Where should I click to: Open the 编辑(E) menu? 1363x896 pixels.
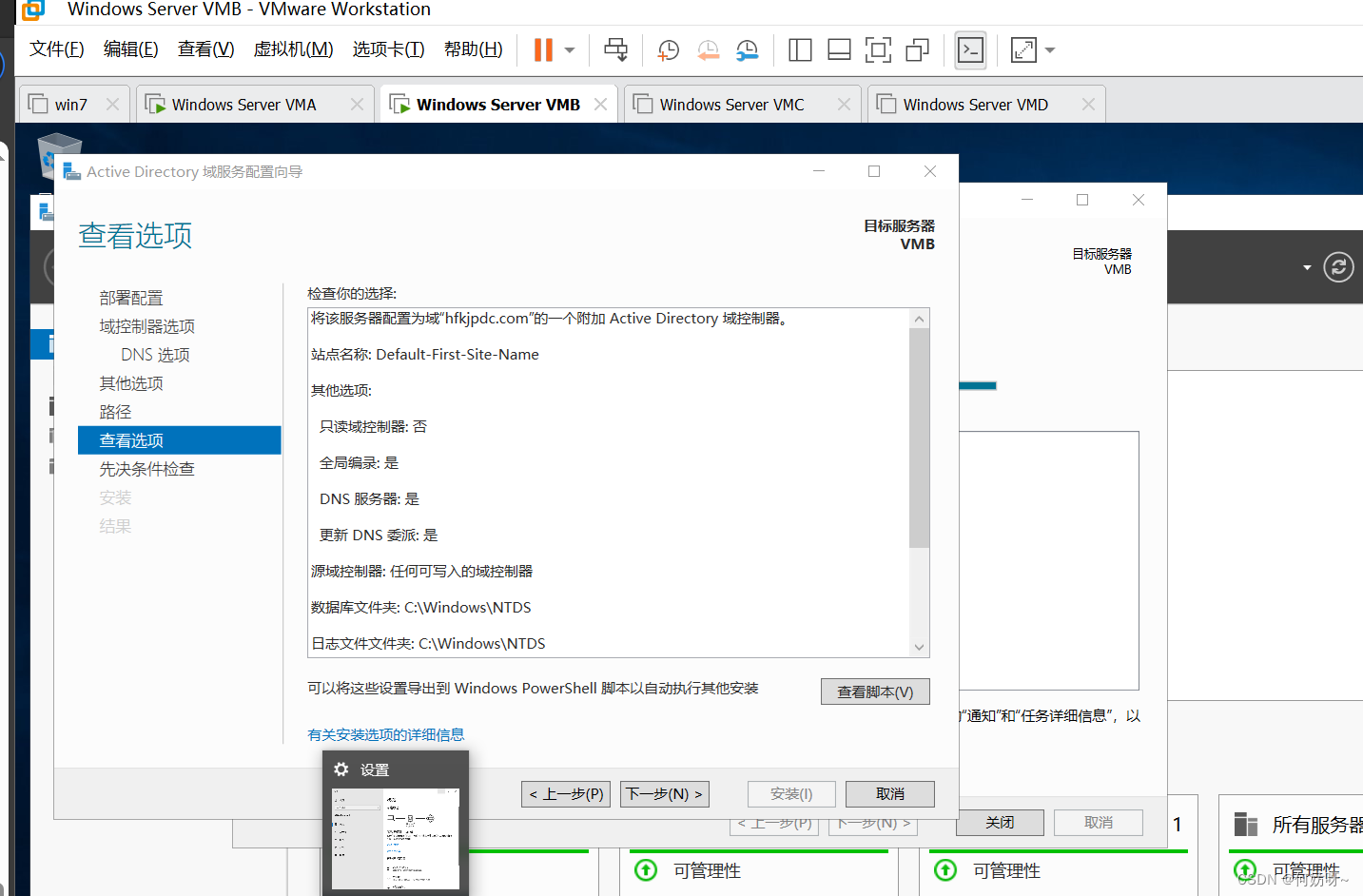tap(131, 49)
